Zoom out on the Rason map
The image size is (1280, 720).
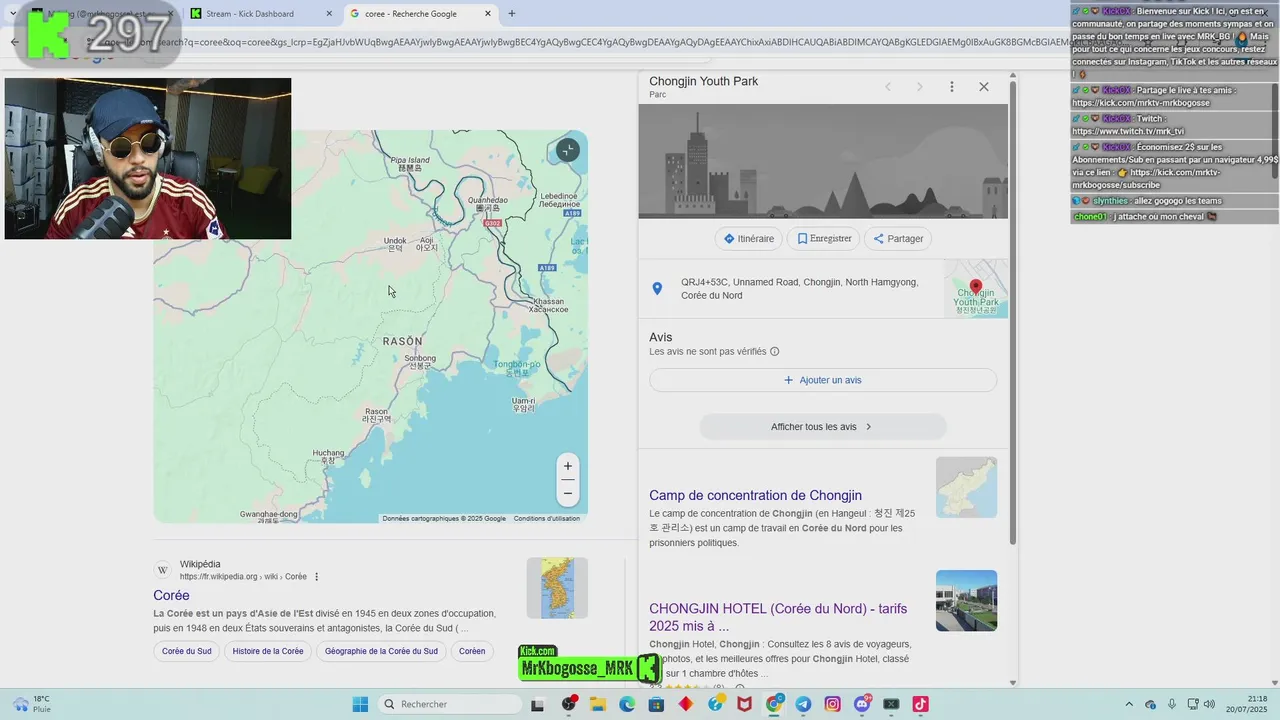point(568,493)
